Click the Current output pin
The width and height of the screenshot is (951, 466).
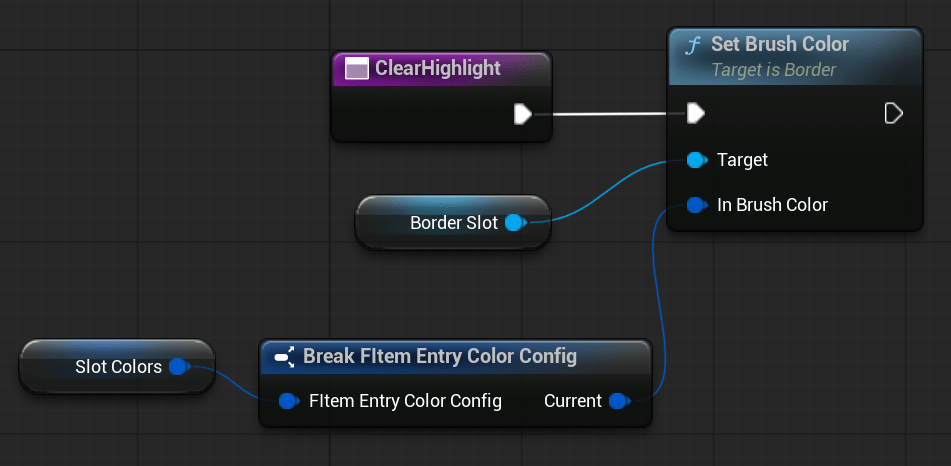(618, 402)
